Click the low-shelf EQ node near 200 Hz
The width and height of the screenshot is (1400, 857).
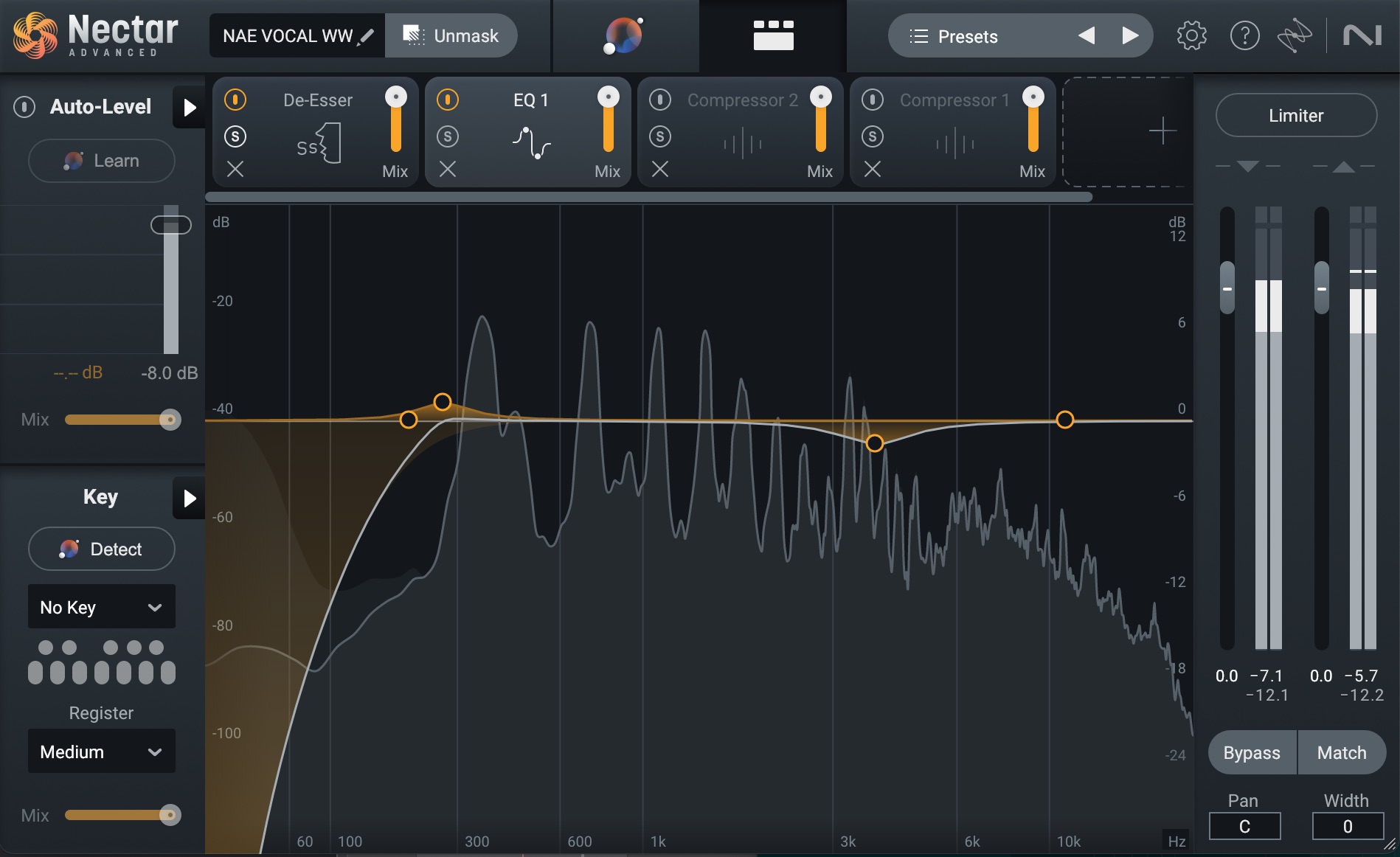tap(409, 420)
